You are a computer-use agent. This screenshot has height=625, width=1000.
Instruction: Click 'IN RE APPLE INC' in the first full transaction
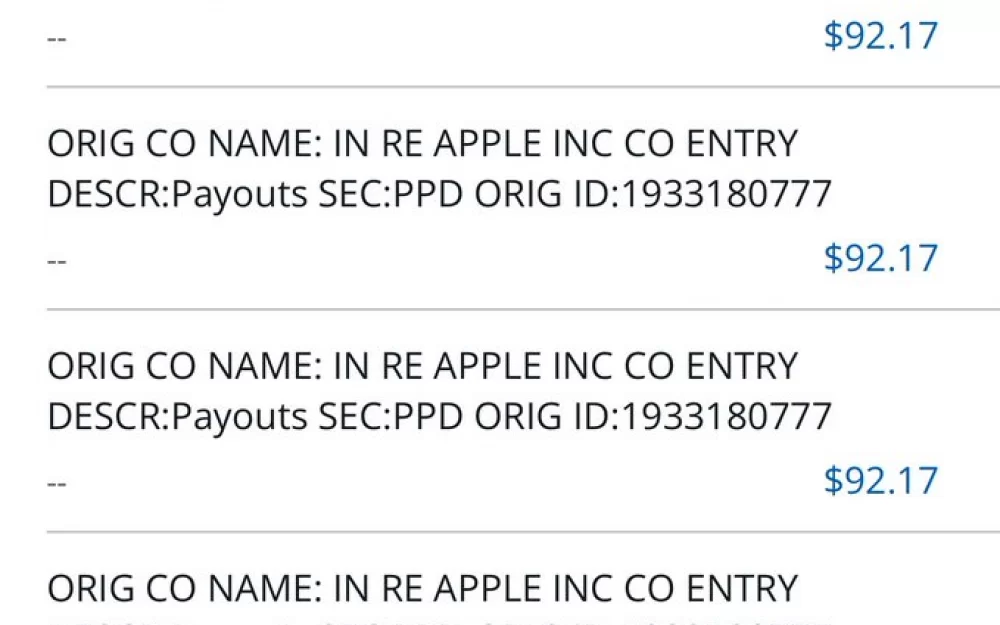pos(473,143)
